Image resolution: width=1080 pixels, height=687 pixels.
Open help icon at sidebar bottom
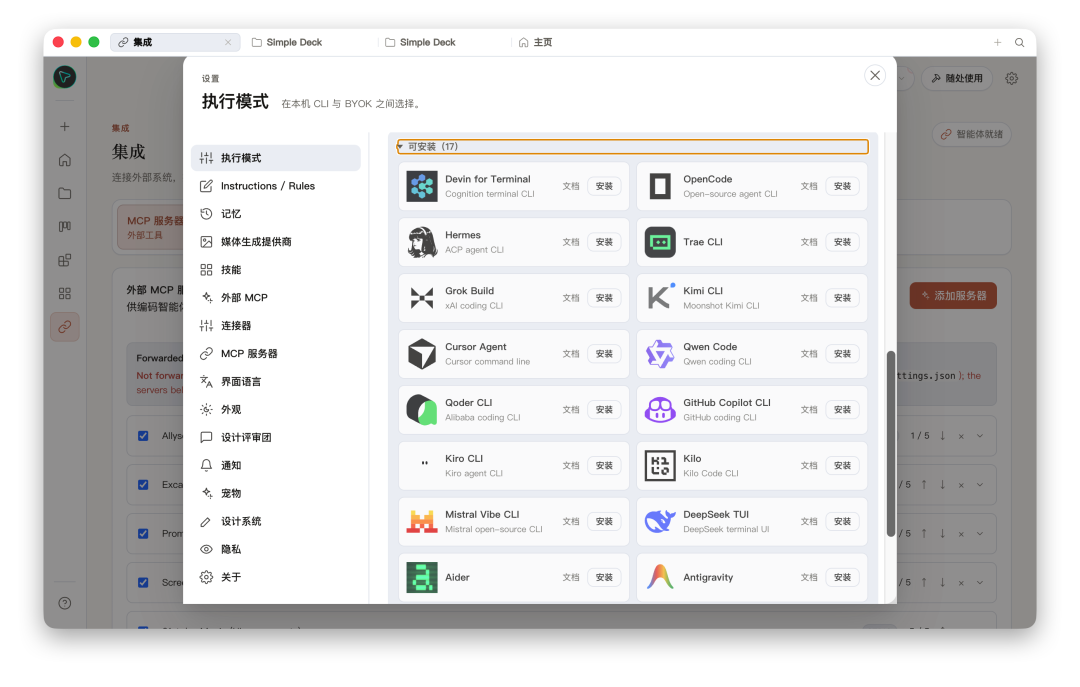tap(65, 604)
